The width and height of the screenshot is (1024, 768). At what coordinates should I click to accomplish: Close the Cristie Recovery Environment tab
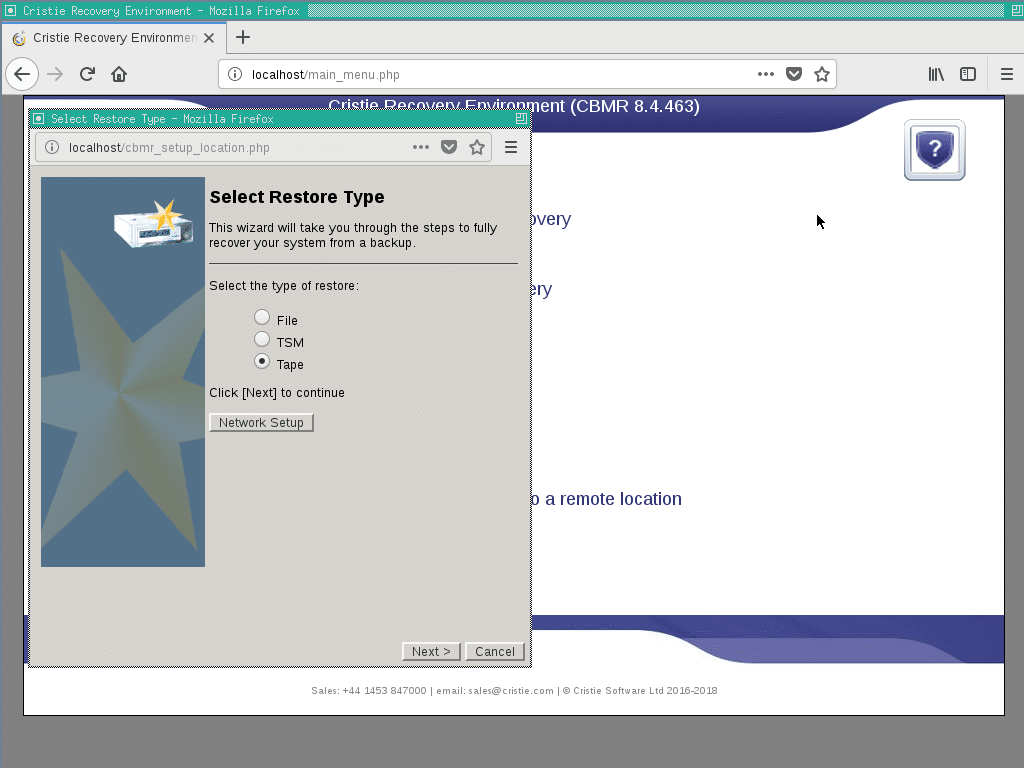coord(209,38)
